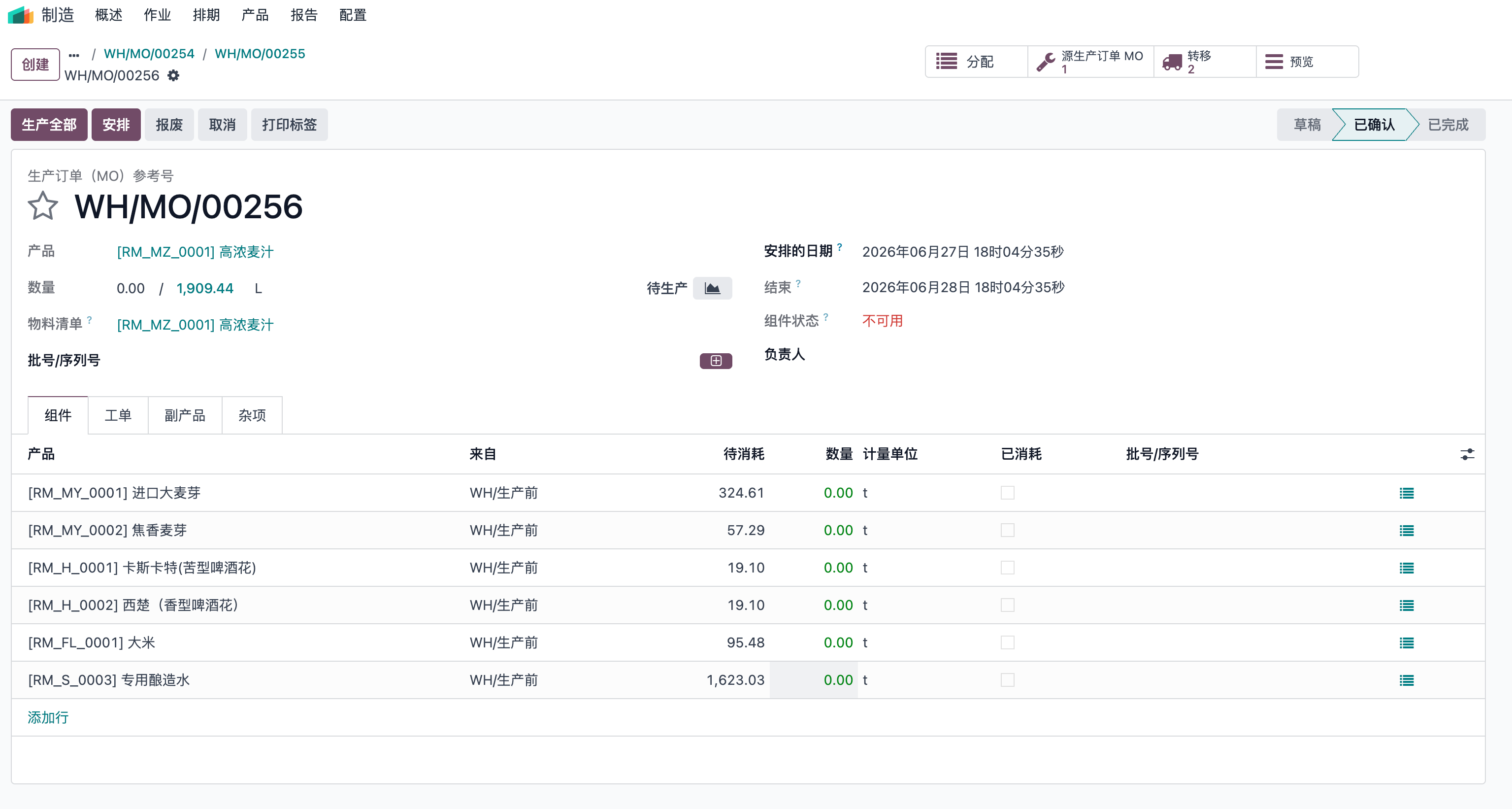1512x809 pixels.
Task: Open details list icon for 焦香麦芽 row
Action: (1406, 531)
